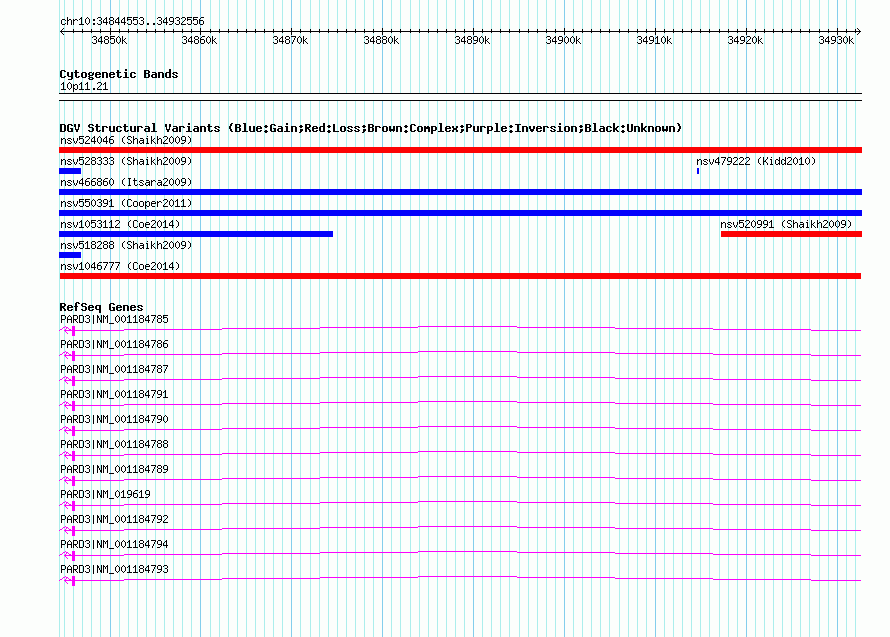The image size is (890, 637).
Task: Click the blue nsv550391 variant bar
Action: pos(460,213)
